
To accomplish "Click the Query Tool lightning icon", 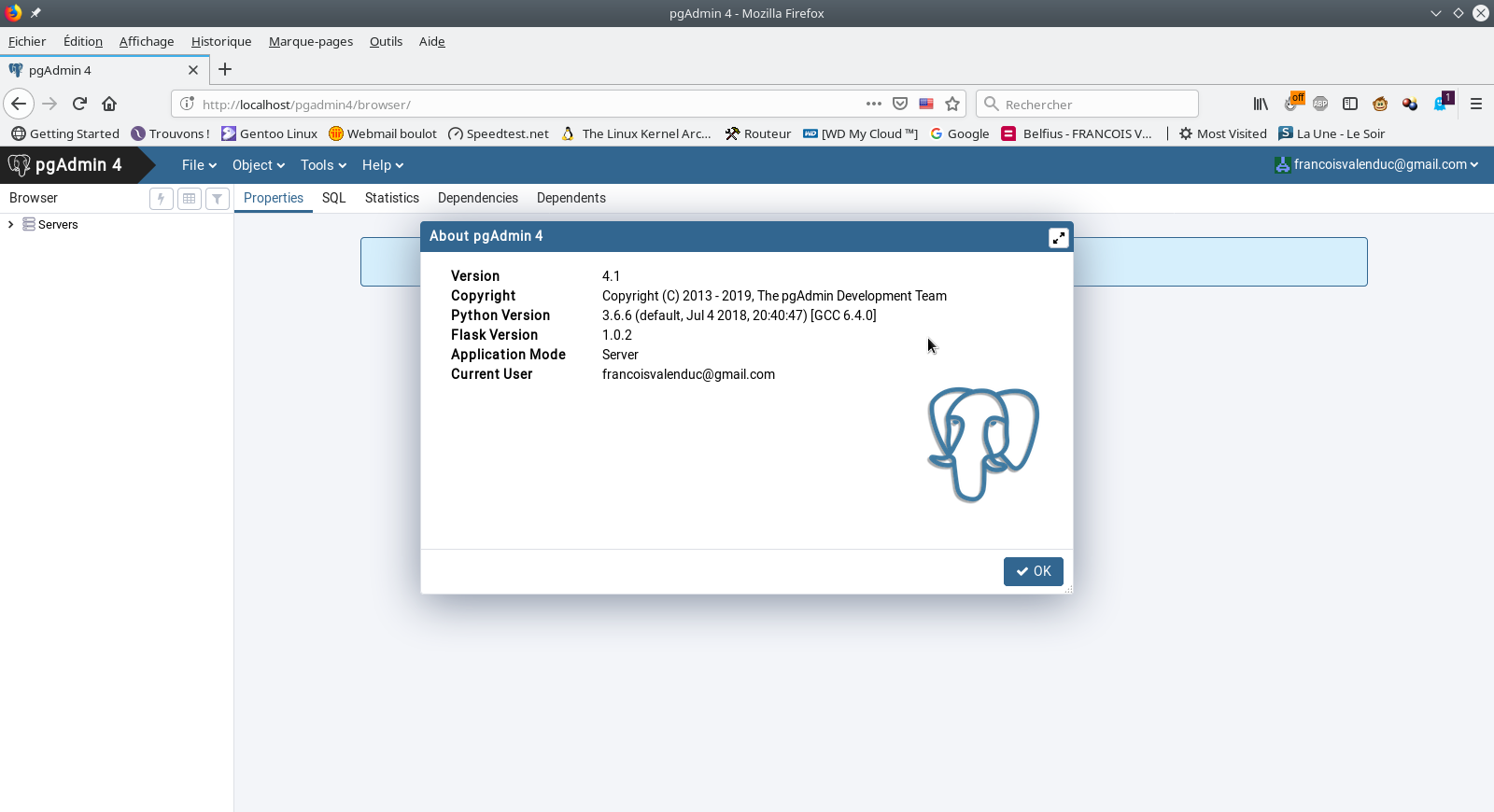I will click(x=162, y=199).
